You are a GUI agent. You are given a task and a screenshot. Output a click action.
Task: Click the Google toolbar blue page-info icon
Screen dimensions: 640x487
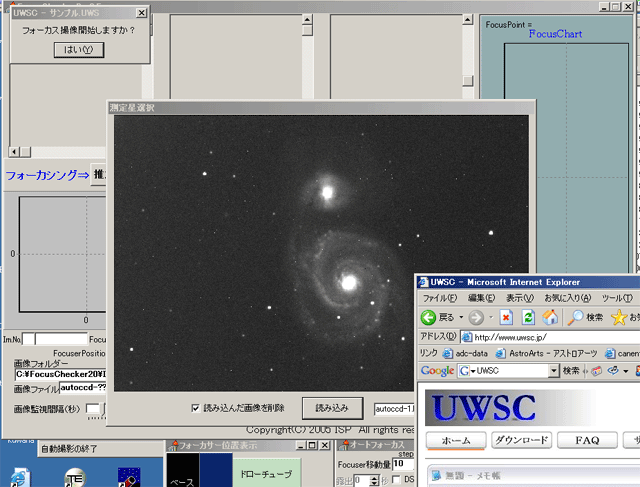pos(613,371)
